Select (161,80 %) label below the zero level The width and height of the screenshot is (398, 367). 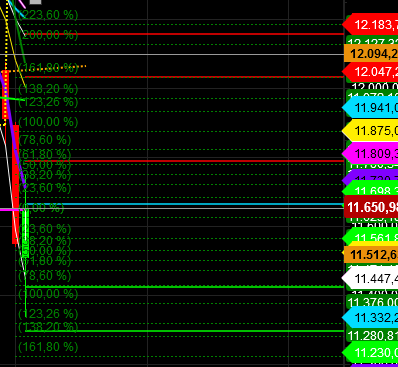click(48, 347)
